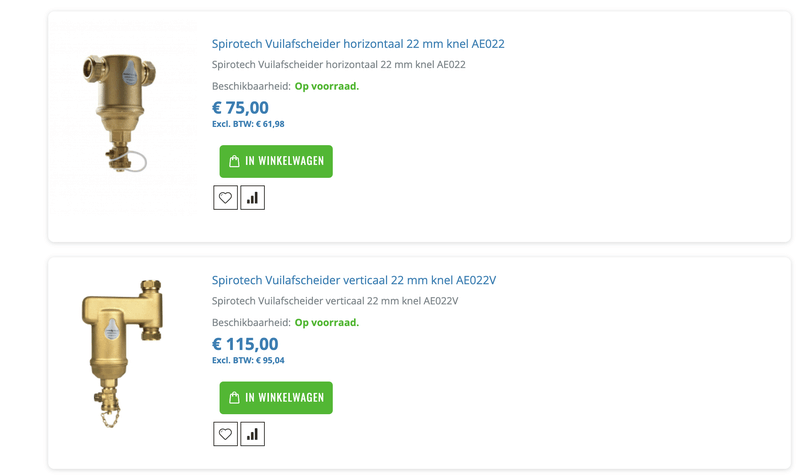Click the €75,00 price
Image resolution: width=800 pixels, height=475 pixels.
click(x=240, y=107)
